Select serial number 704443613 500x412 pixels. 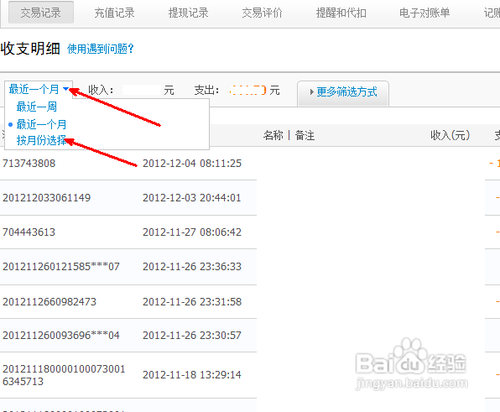coord(29,232)
